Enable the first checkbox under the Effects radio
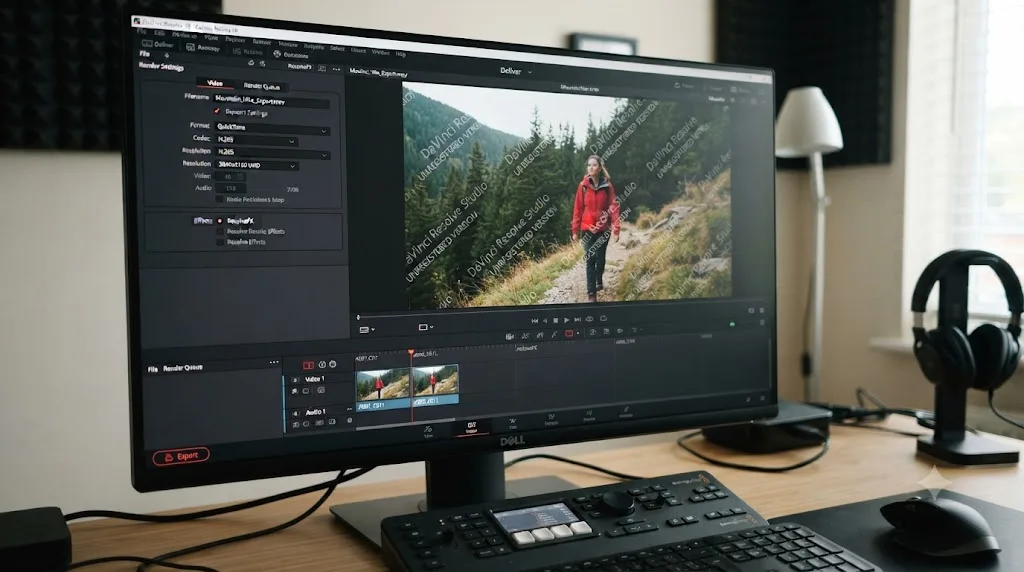This screenshot has width=1024, height=572. pyautogui.click(x=220, y=231)
